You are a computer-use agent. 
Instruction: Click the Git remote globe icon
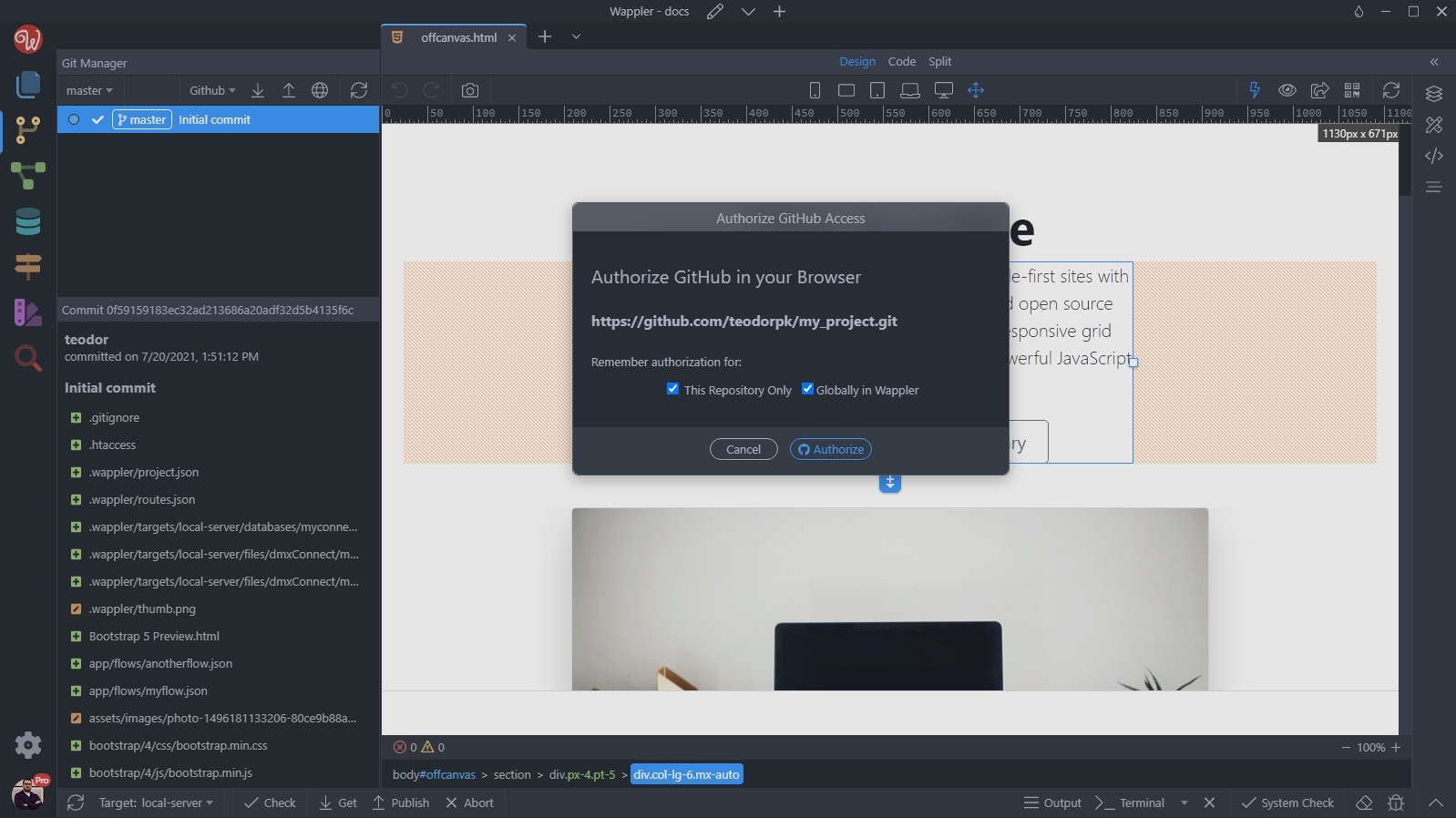coord(320,90)
